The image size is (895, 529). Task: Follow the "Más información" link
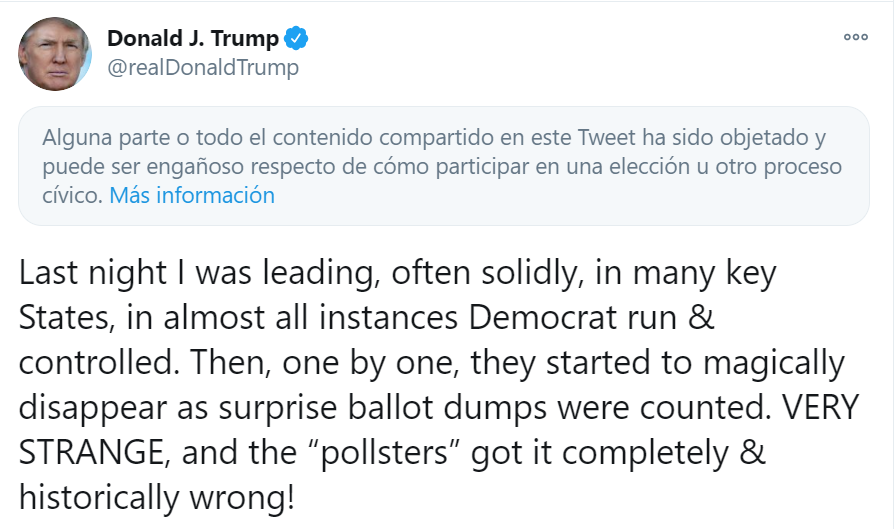(192, 195)
